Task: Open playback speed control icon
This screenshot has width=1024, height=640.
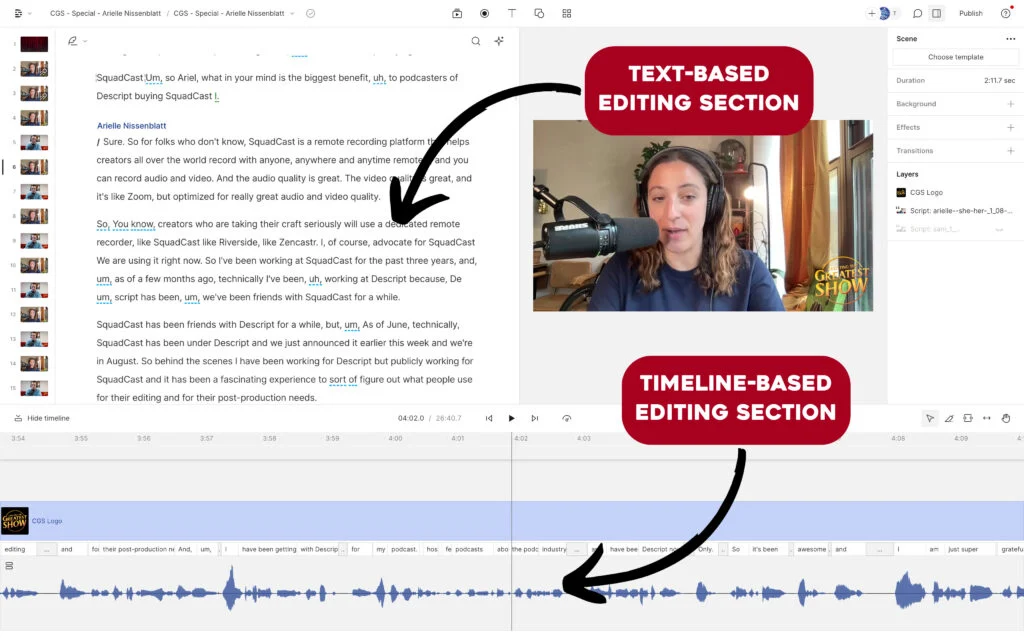Action: tap(567, 418)
